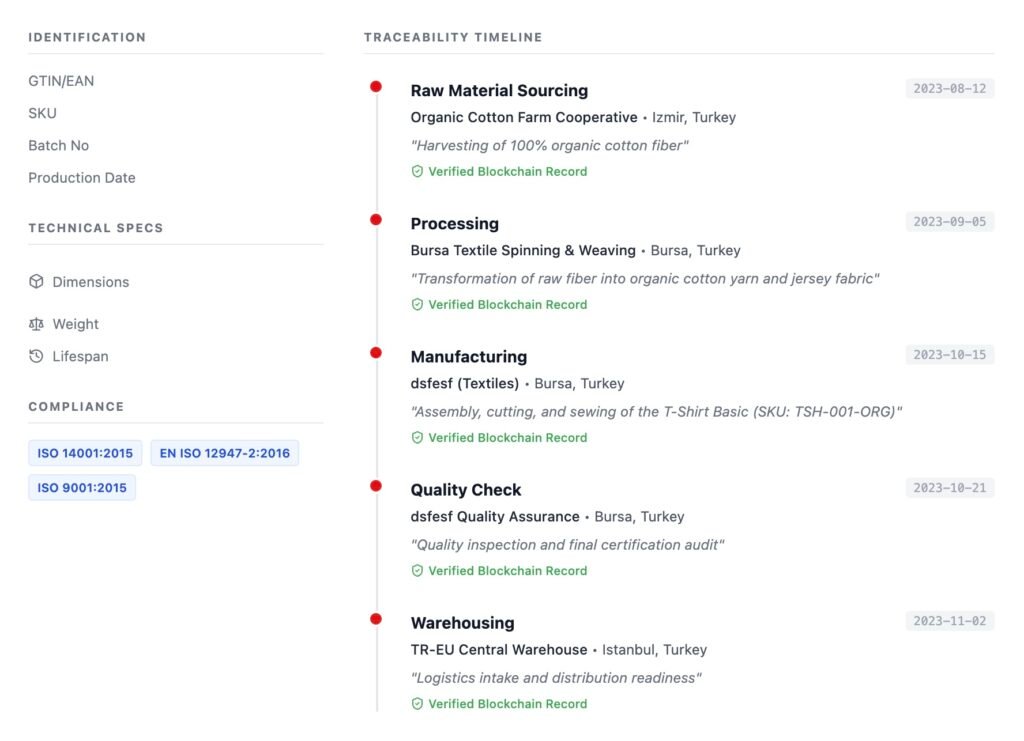Click the red Warehousing timeline dot
The width and height of the screenshot is (1024, 741).
point(376,619)
